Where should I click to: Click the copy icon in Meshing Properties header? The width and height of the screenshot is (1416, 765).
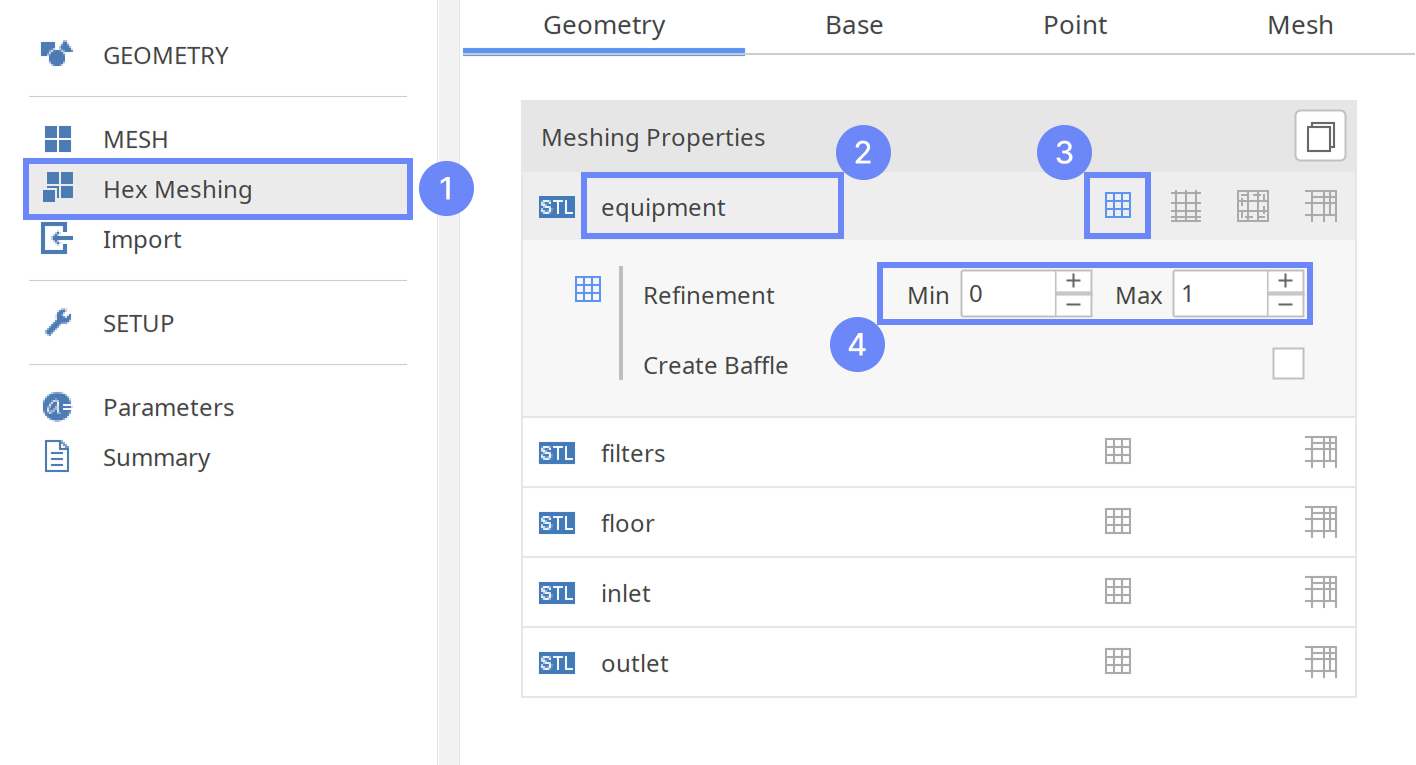[x=1320, y=136]
